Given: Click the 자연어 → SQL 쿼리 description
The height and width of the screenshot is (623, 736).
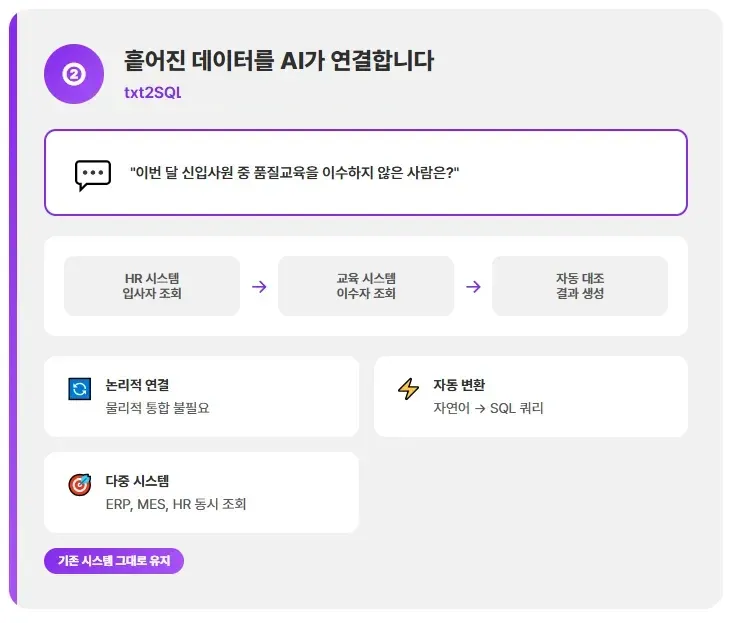Looking at the screenshot, I should [x=488, y=408].
